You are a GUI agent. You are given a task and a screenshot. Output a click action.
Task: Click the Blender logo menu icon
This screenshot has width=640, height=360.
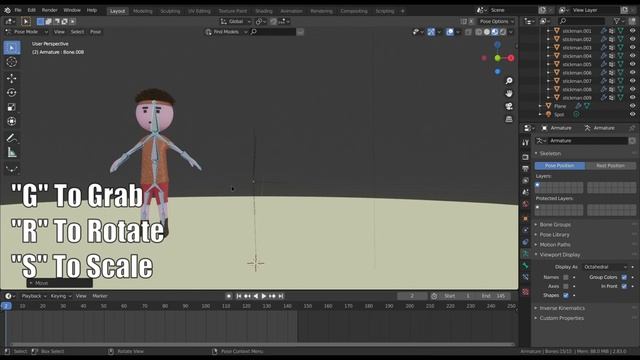point(6,10)
